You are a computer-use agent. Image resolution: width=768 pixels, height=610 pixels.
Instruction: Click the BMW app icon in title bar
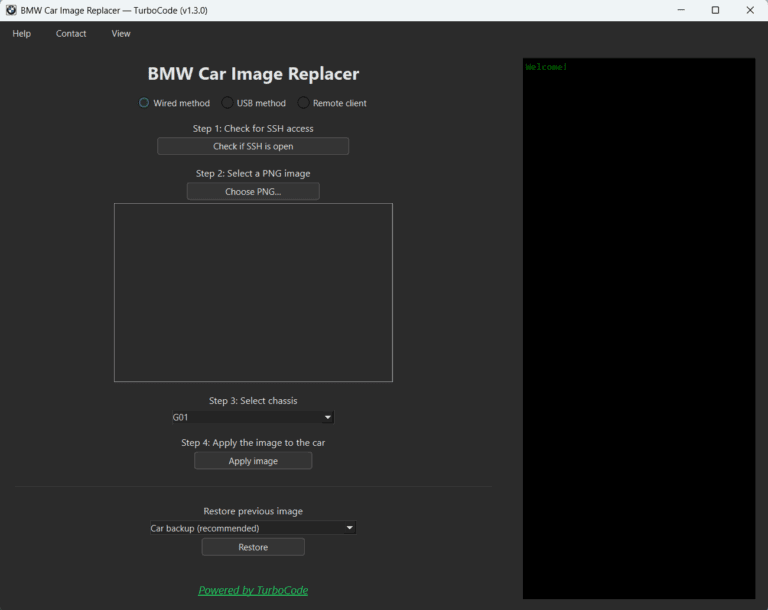pos(10,10)
